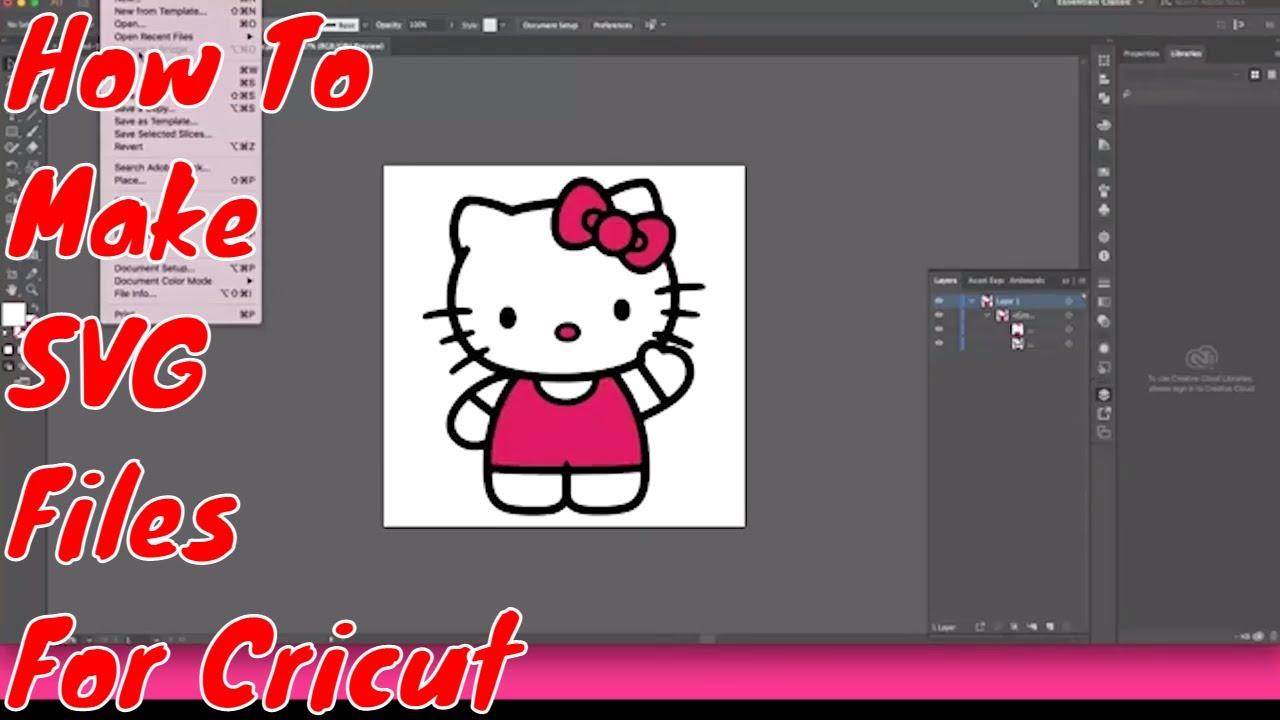Select the Shaper tool

11,148
